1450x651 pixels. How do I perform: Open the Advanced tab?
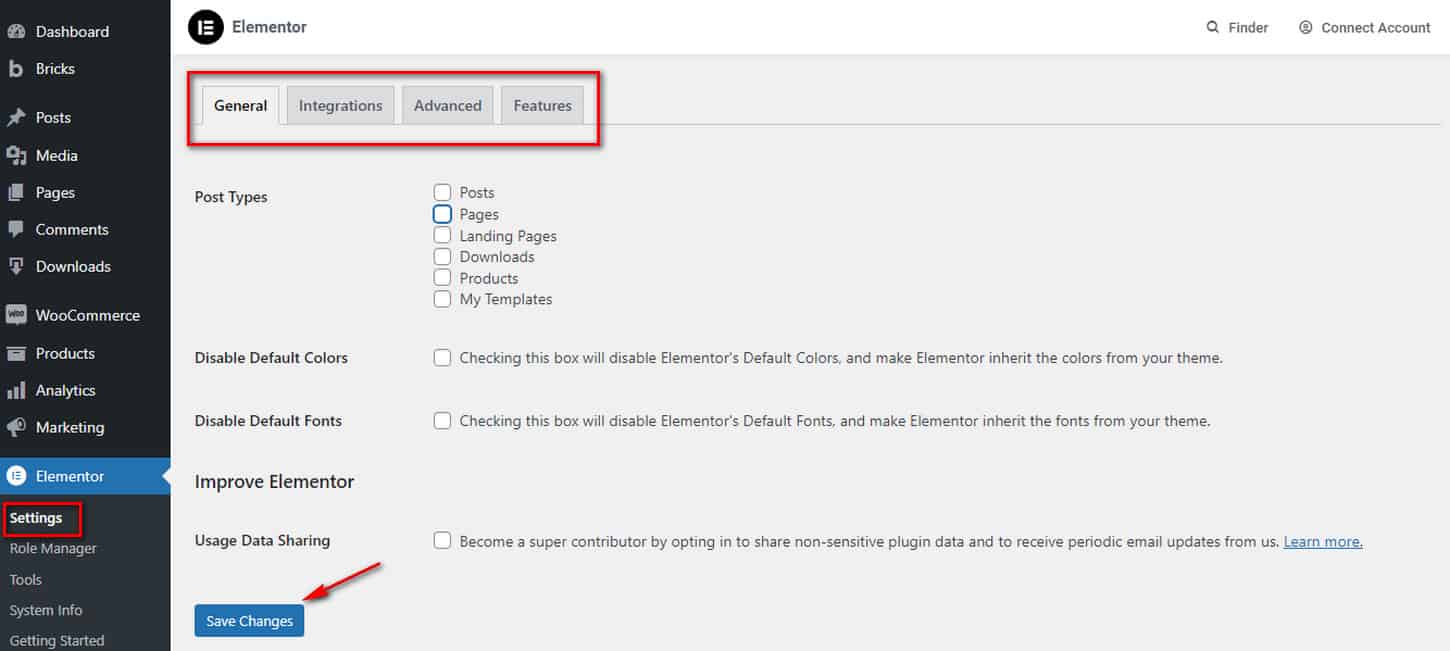(x=448, y=105)
